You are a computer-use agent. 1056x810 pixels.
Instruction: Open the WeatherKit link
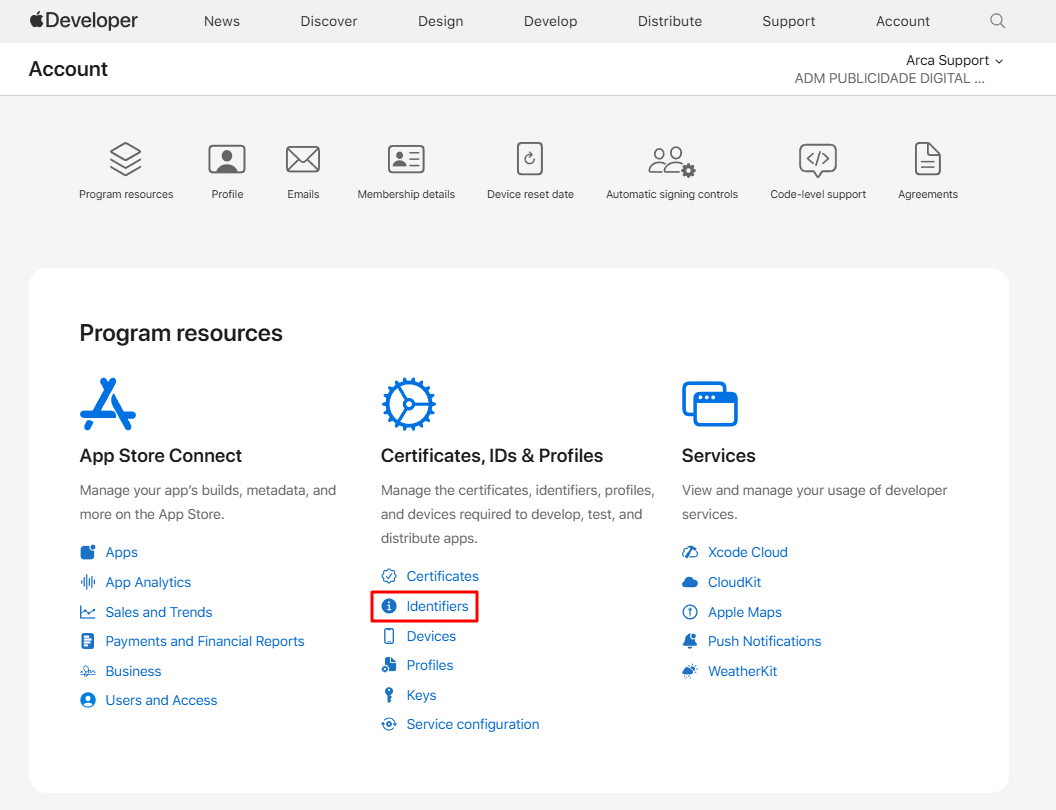[x=742, y=671]
